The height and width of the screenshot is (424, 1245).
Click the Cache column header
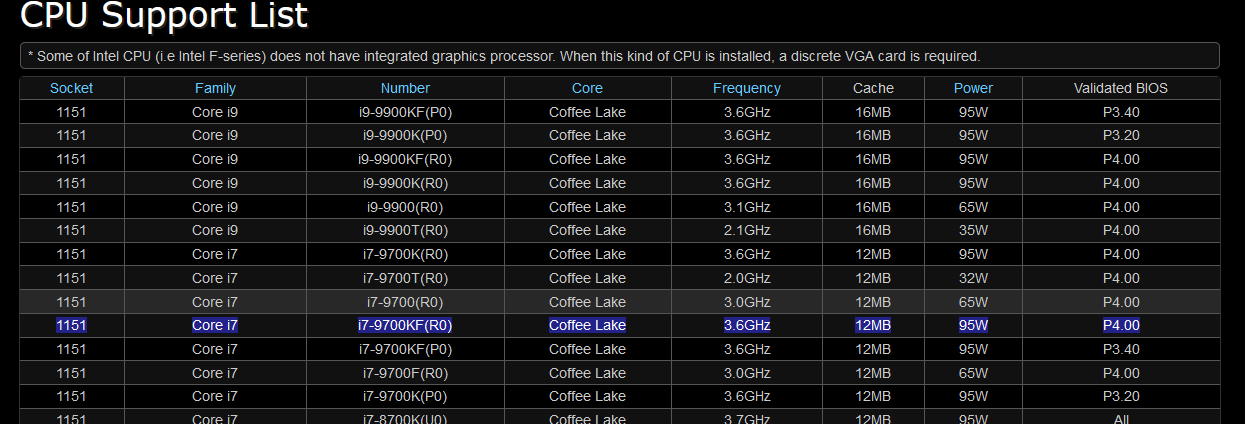point(873,88)
